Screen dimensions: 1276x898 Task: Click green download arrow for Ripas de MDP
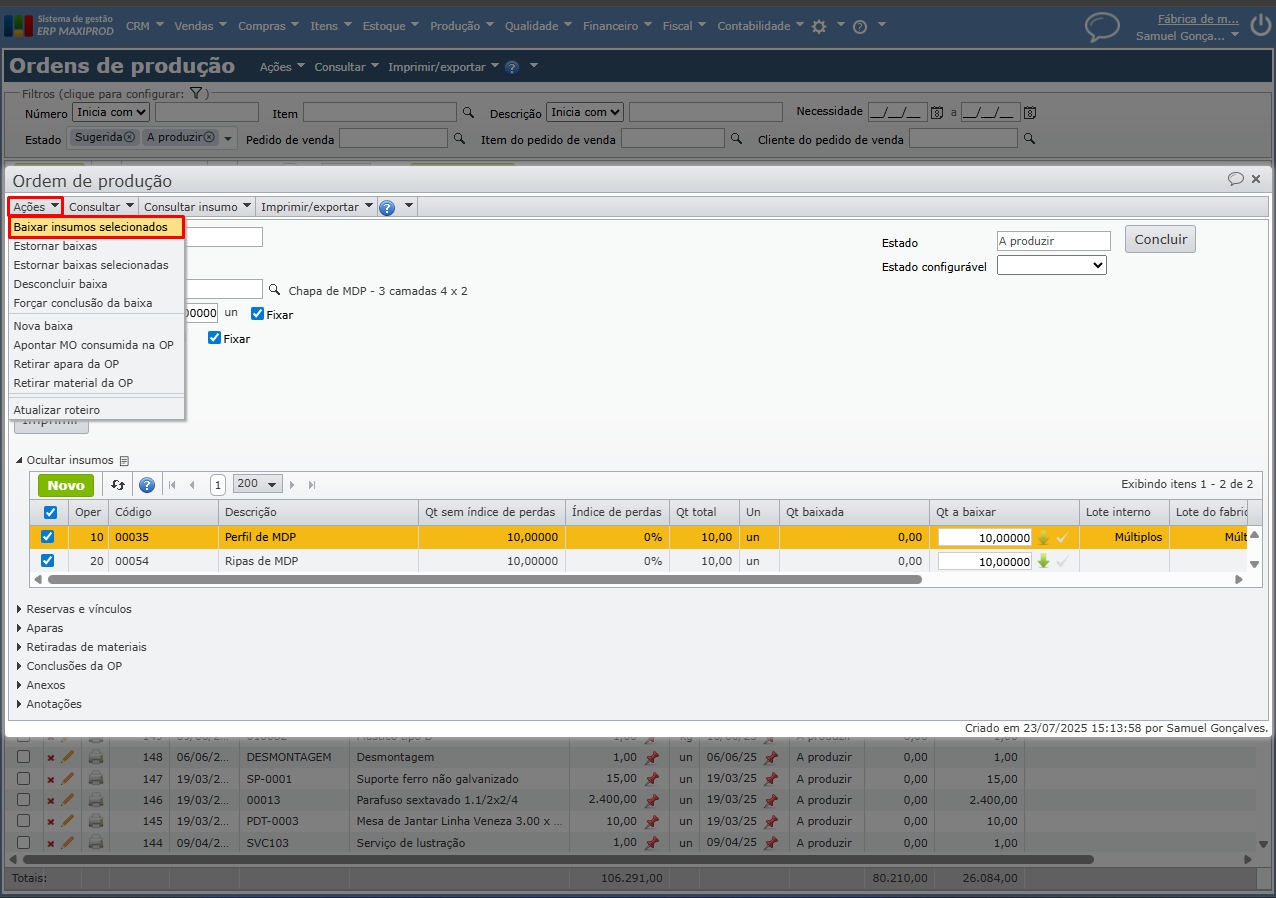pos(1043,561)
